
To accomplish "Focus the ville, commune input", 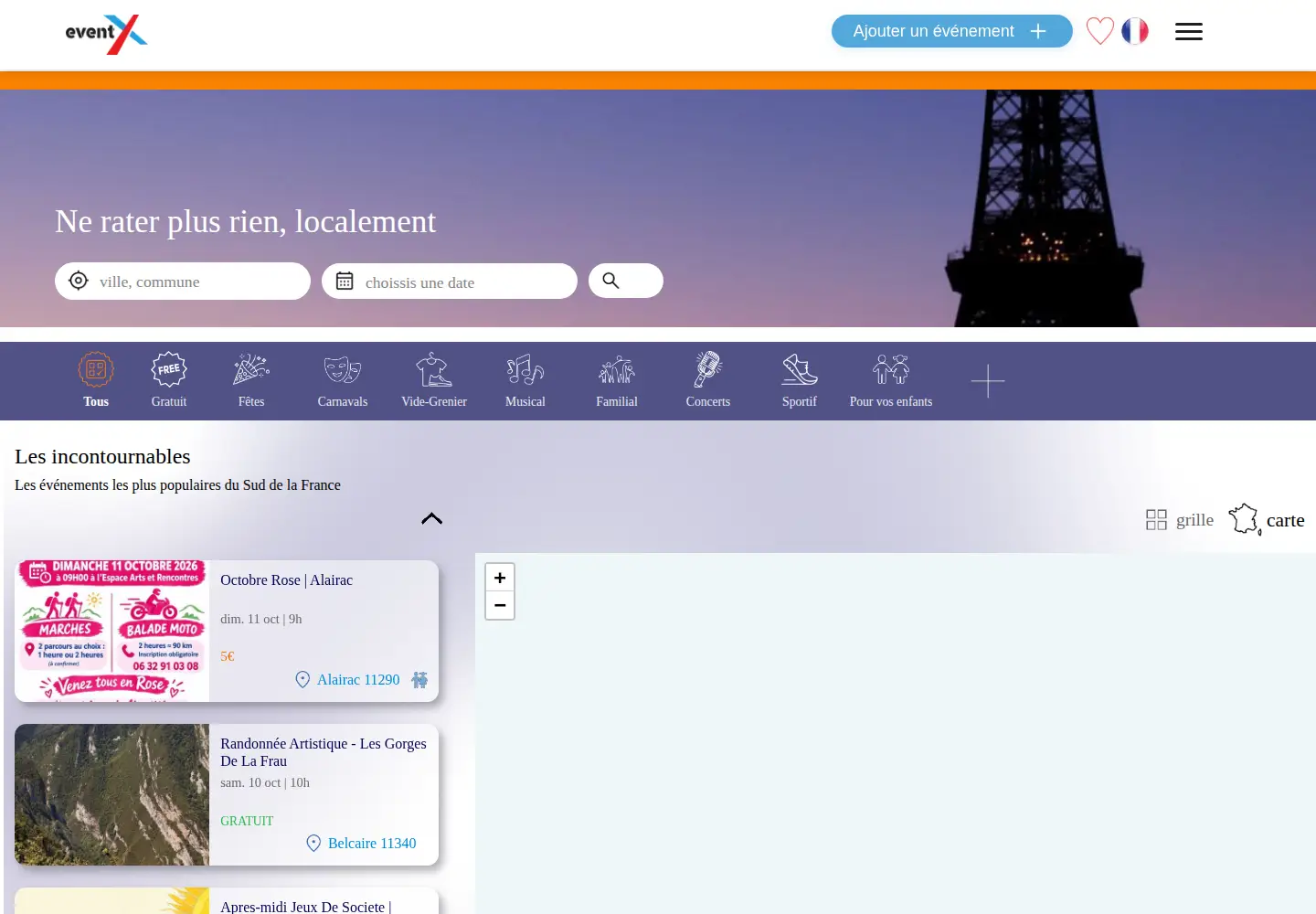I will pyautogui.click(x=183, y=281).
